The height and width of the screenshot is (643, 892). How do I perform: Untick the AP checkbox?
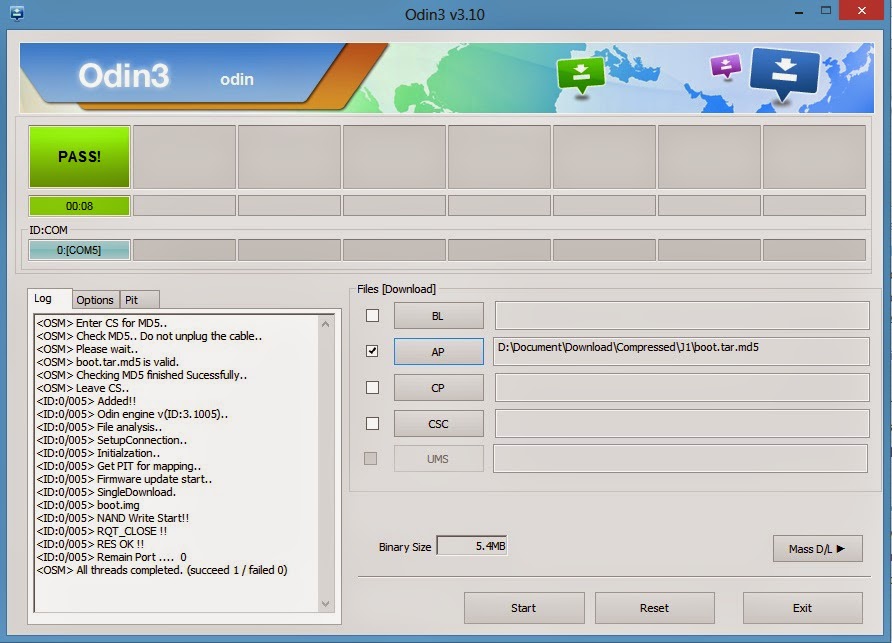click(x=372, y=351)
